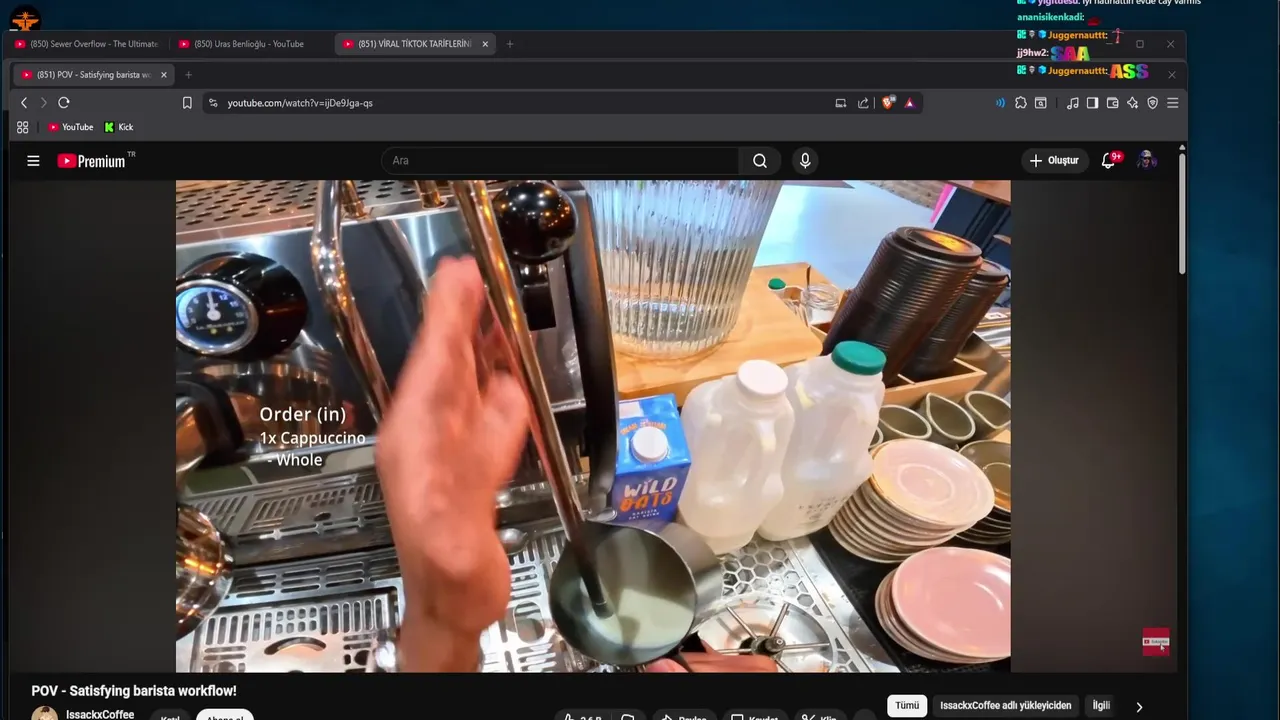
Task: Click the toolbar icon right of extensions
Action: coord(1041,103)
